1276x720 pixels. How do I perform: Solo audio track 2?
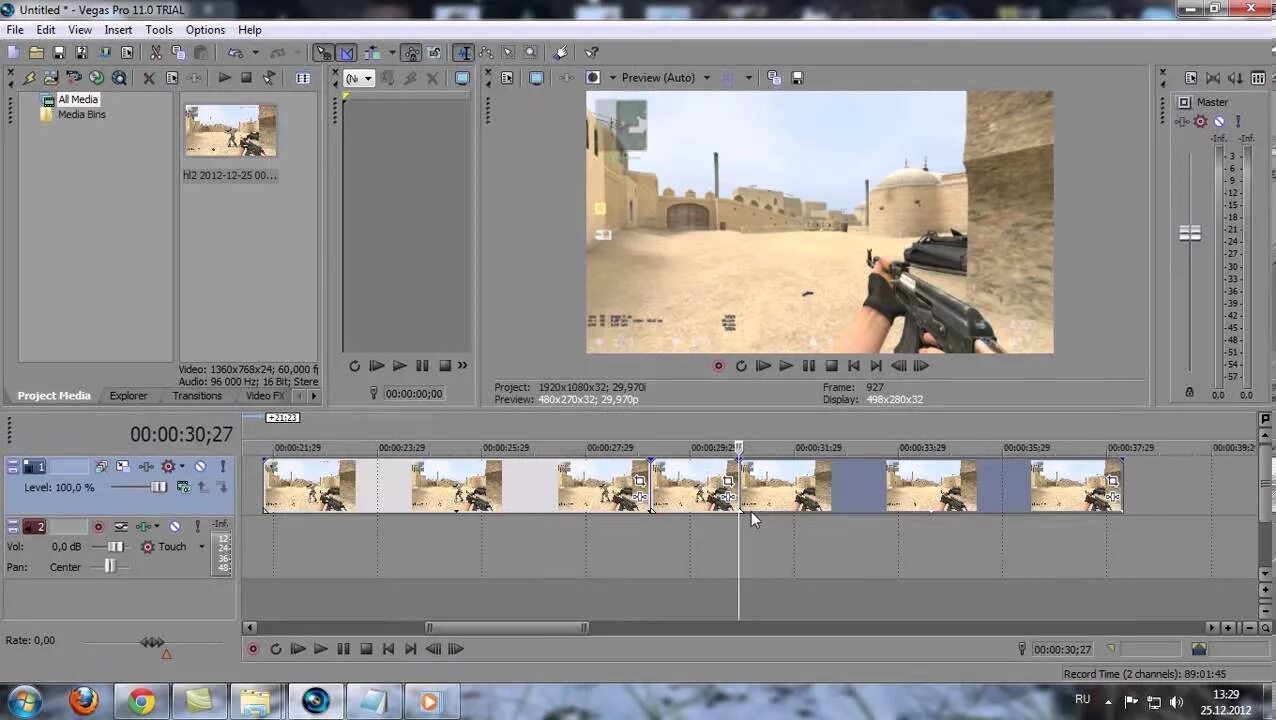click(x=197, y=527)
